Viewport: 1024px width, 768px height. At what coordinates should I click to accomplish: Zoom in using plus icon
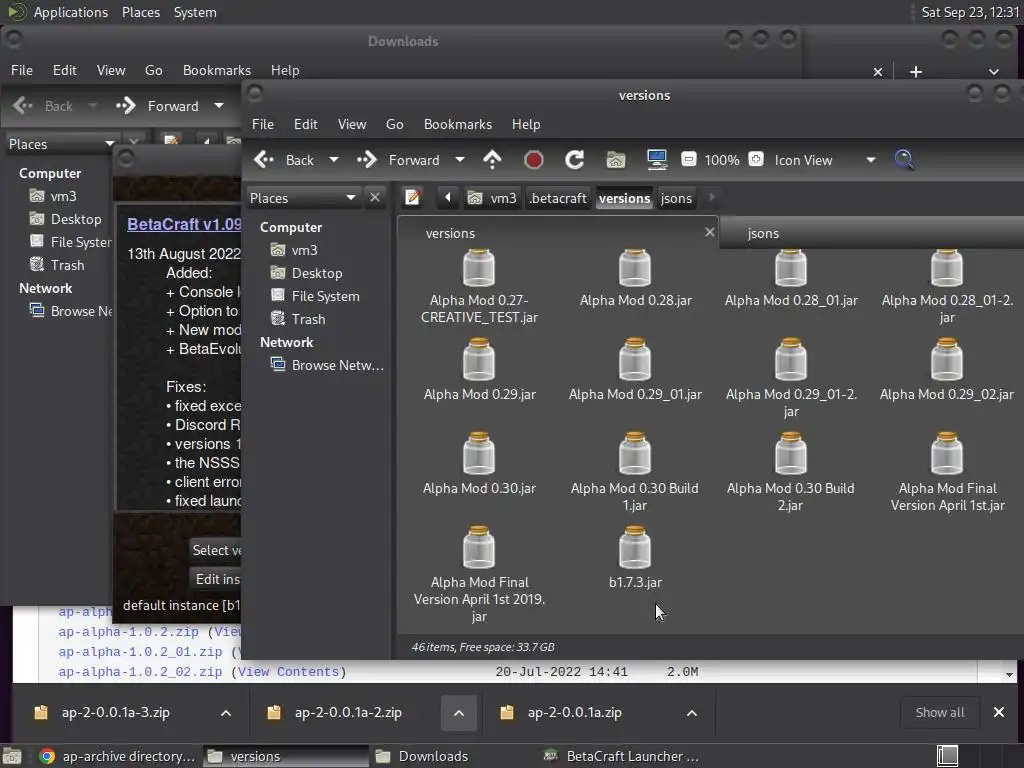(x=756, y=159)
